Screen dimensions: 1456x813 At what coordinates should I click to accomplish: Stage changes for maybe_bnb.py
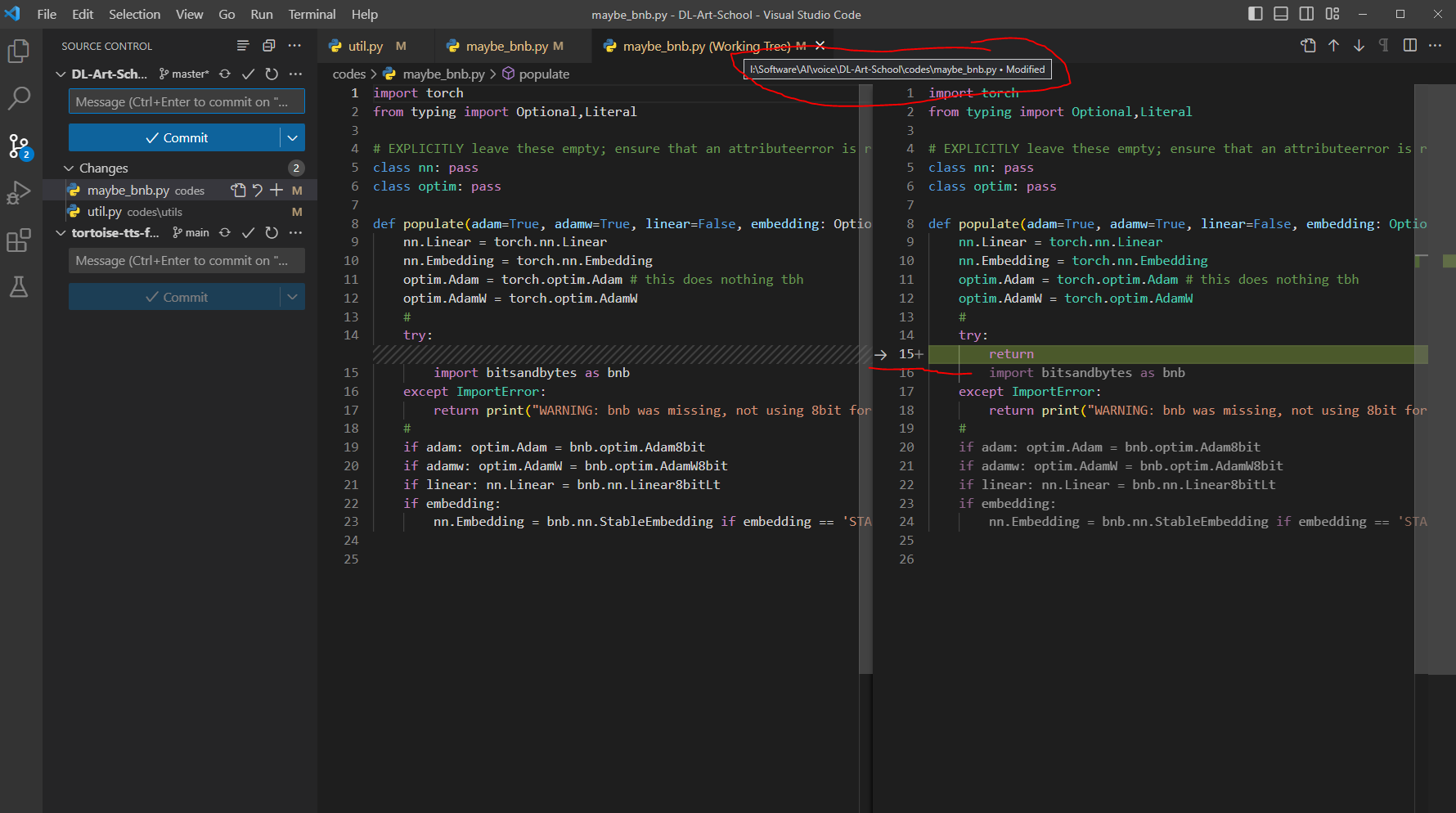click(x=276, y=190)
